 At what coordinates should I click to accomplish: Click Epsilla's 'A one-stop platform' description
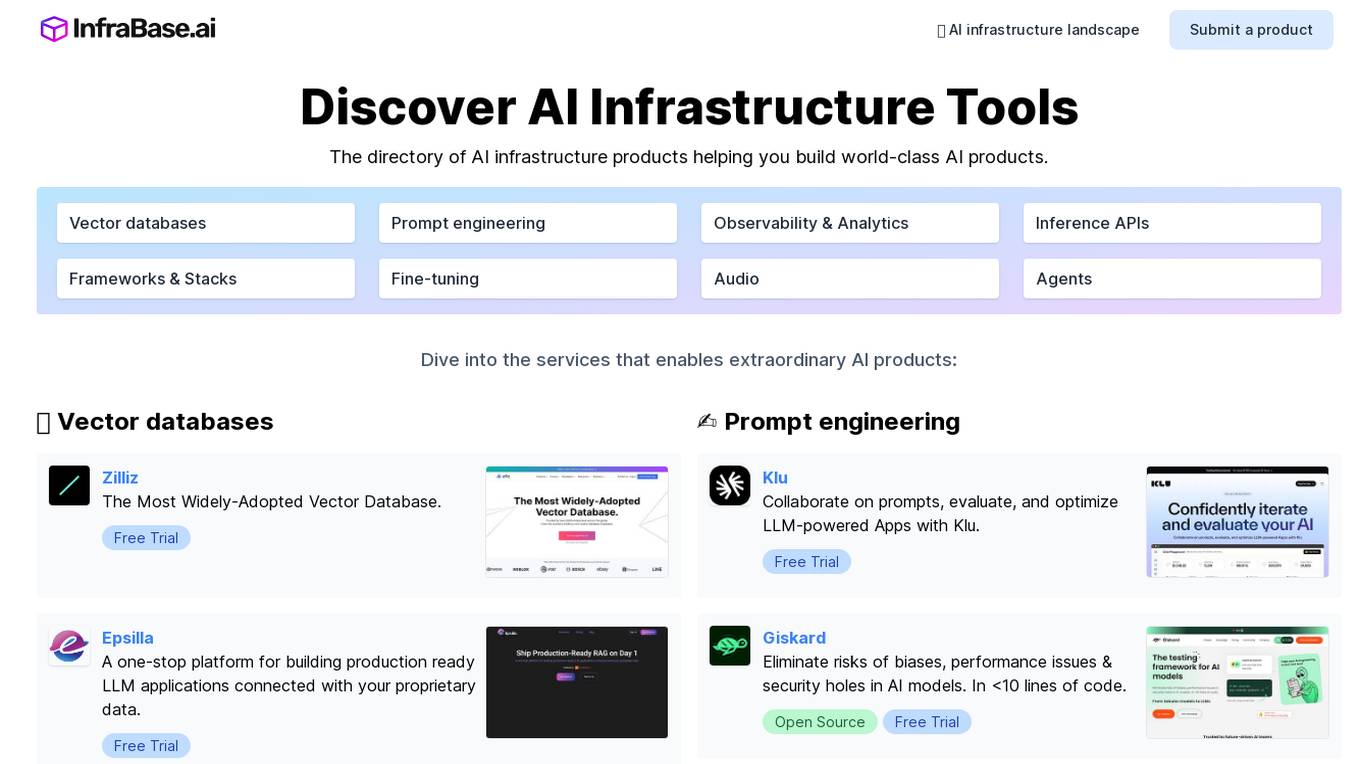point(289,686)
